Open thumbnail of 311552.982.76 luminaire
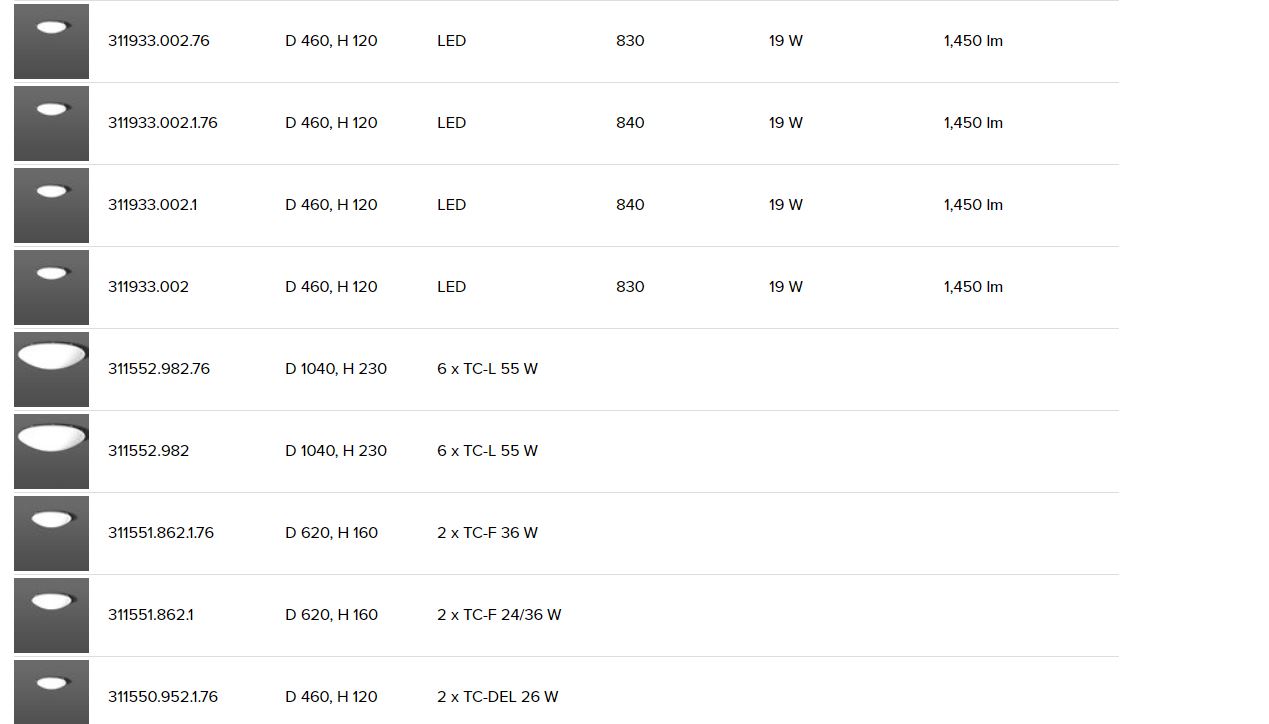This screenshot has width=1269, height=724. pyautogui.click(x=51, y=369)
